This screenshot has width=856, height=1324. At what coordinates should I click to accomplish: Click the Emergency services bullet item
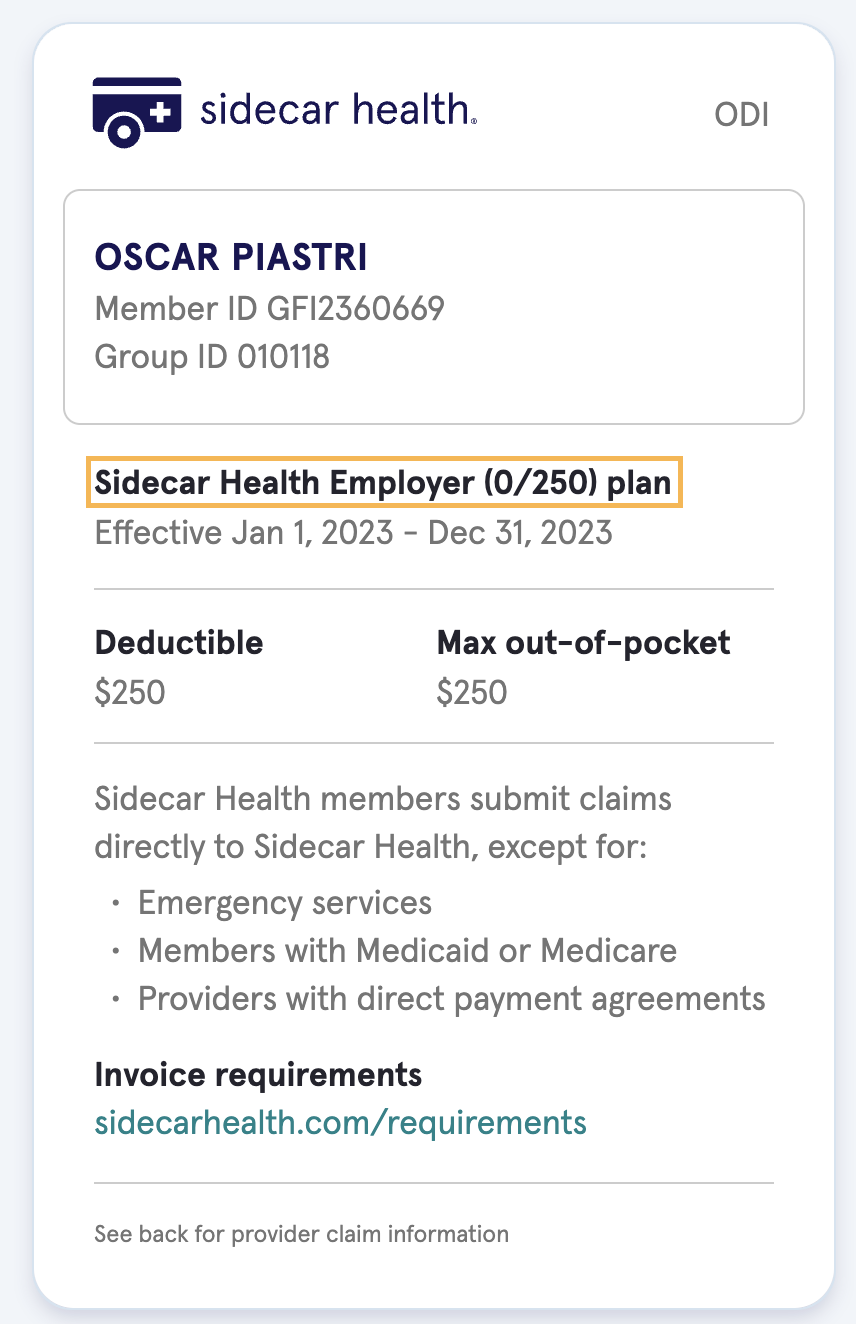coord(285,903)
